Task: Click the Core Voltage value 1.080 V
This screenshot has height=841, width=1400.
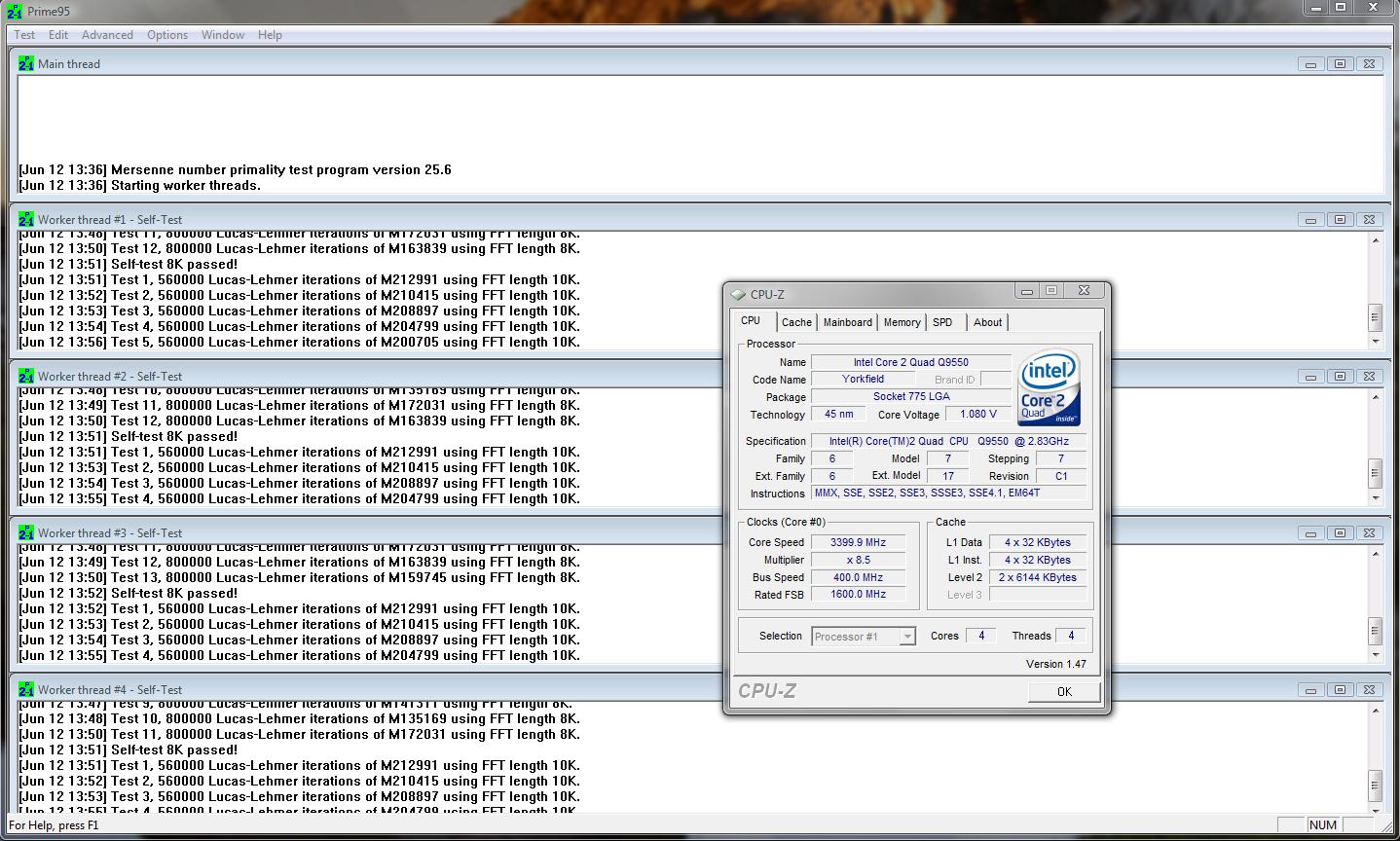Action: tap(977, 414)
